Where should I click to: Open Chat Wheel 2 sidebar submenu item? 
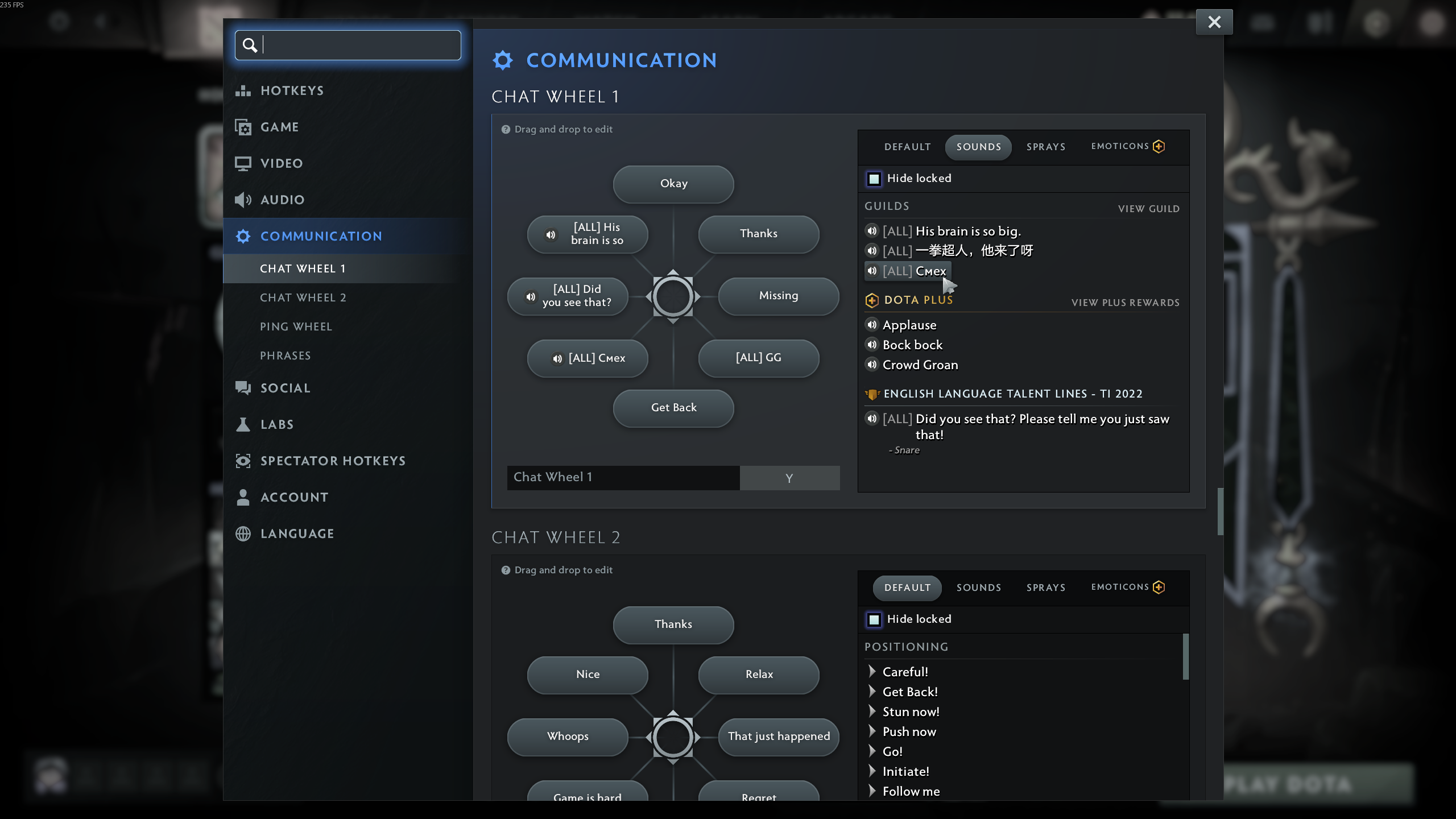pos(303,297)
